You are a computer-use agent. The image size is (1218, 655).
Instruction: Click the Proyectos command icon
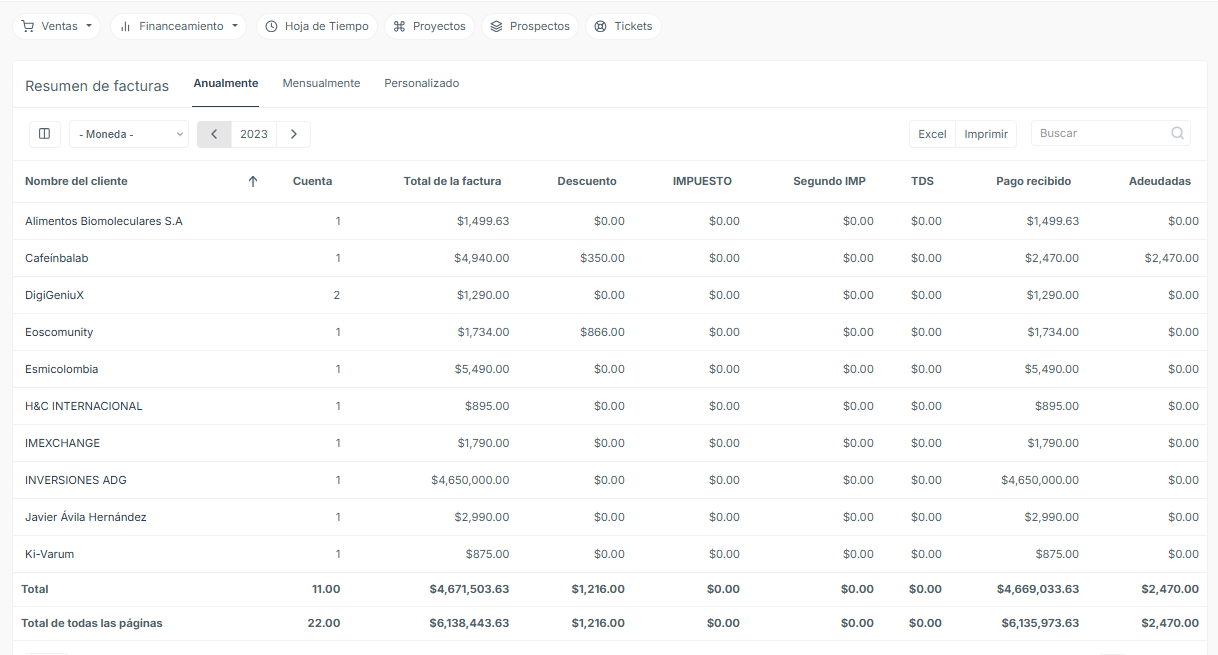click(399, 26)
